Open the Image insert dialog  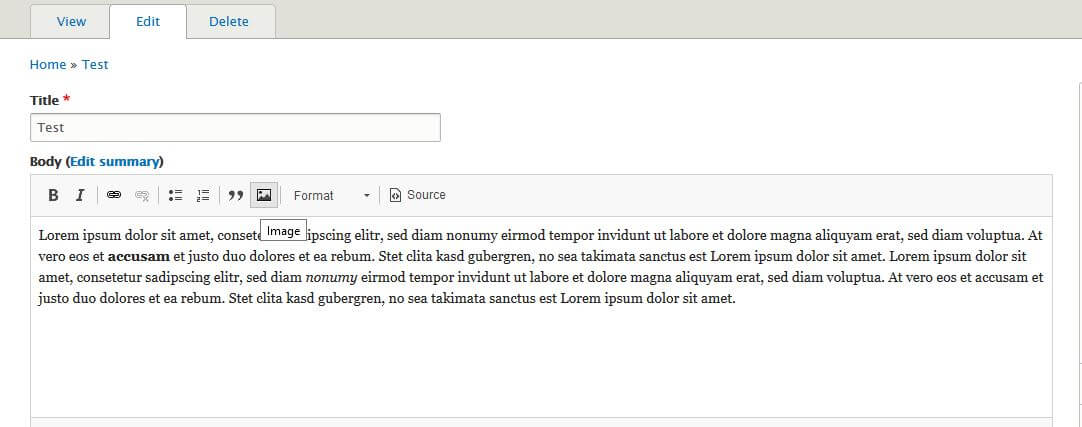pyautogui.click(x=264, y=195)
